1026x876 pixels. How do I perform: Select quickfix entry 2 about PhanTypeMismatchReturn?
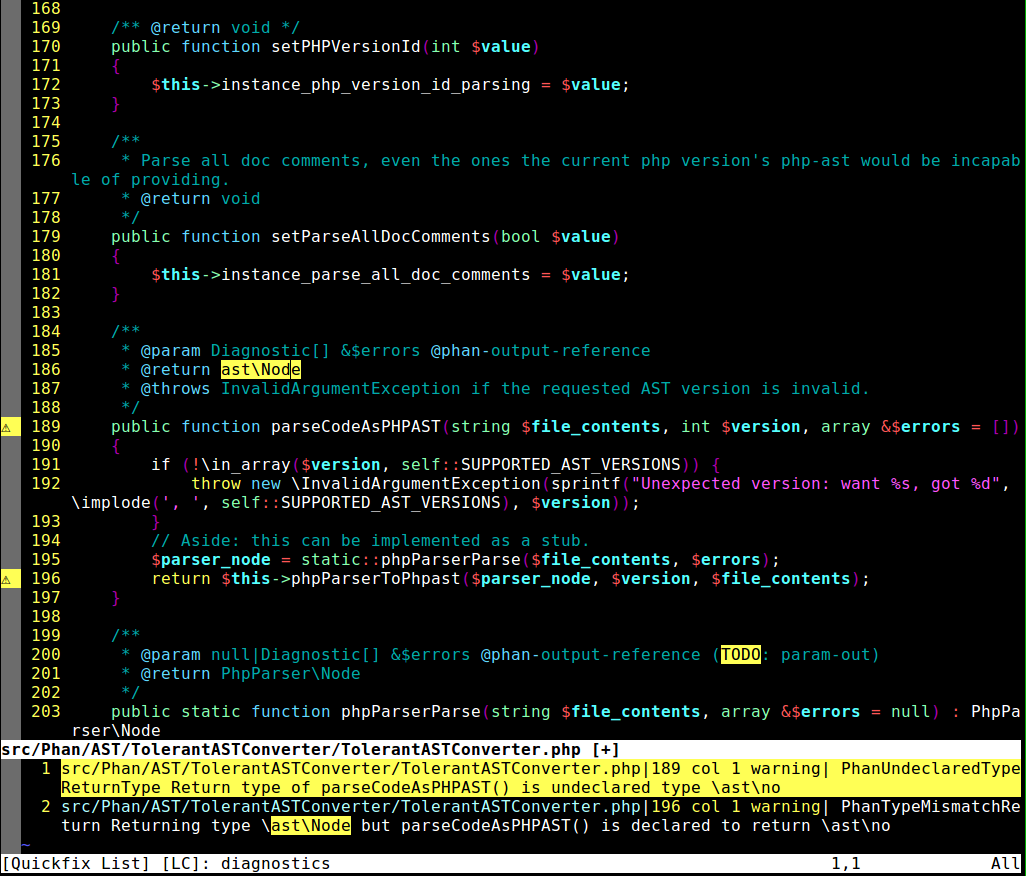point(540,816)
